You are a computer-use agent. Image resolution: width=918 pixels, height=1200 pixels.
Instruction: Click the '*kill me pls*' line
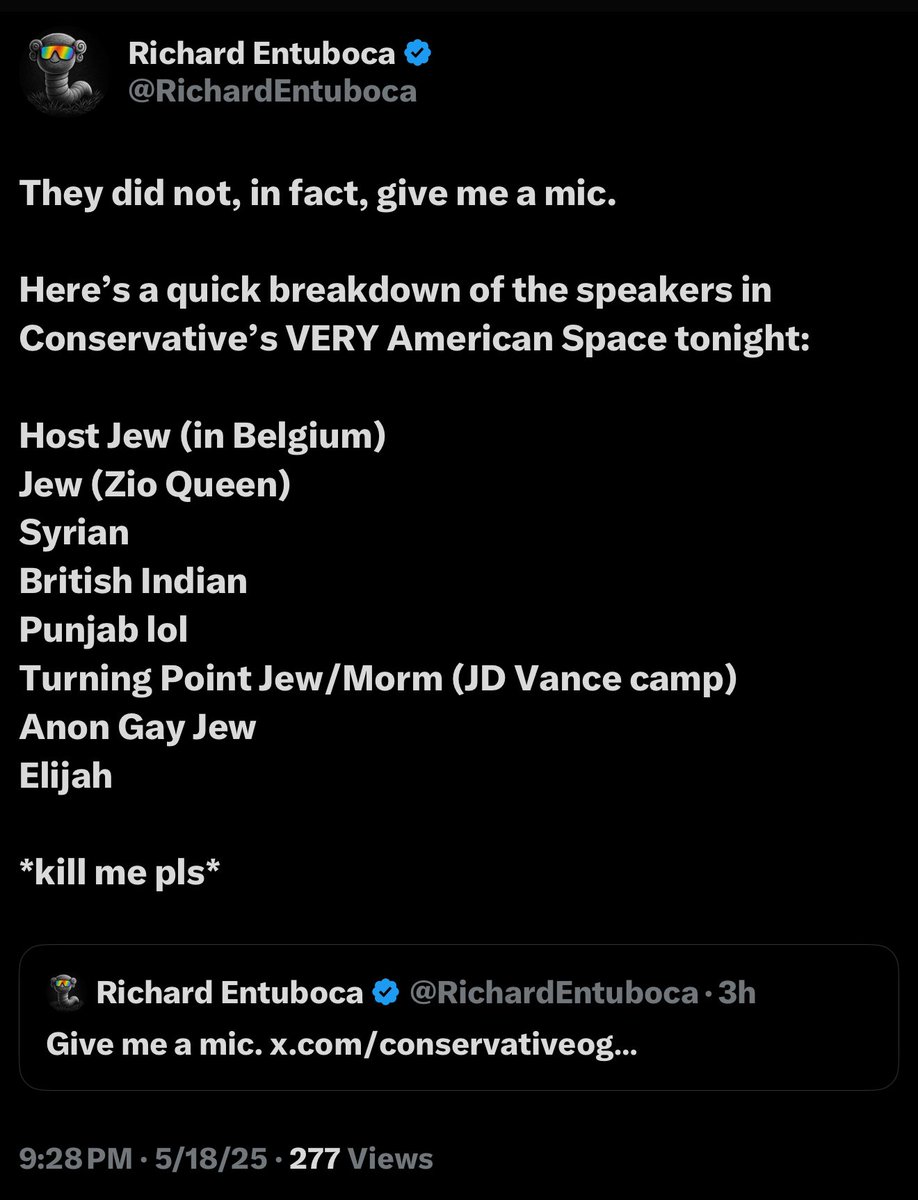click(x=119, y=871)
